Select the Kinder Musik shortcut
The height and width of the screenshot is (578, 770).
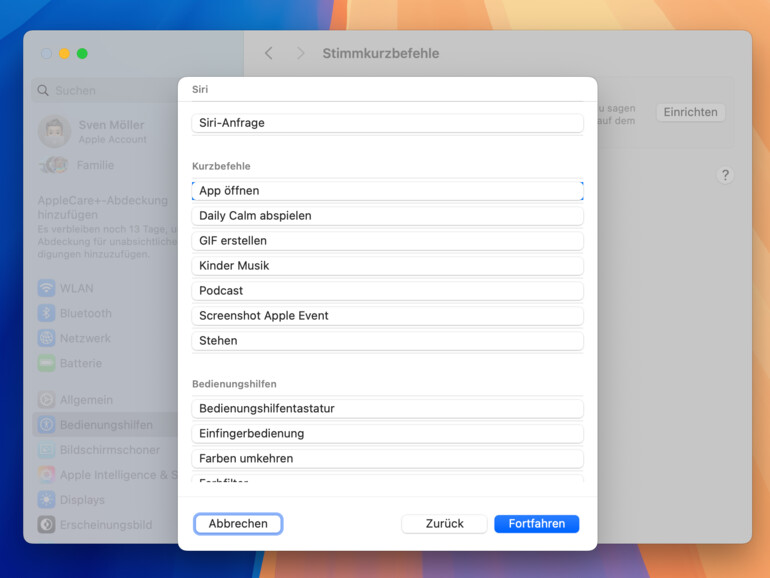(x=387, y=266)
